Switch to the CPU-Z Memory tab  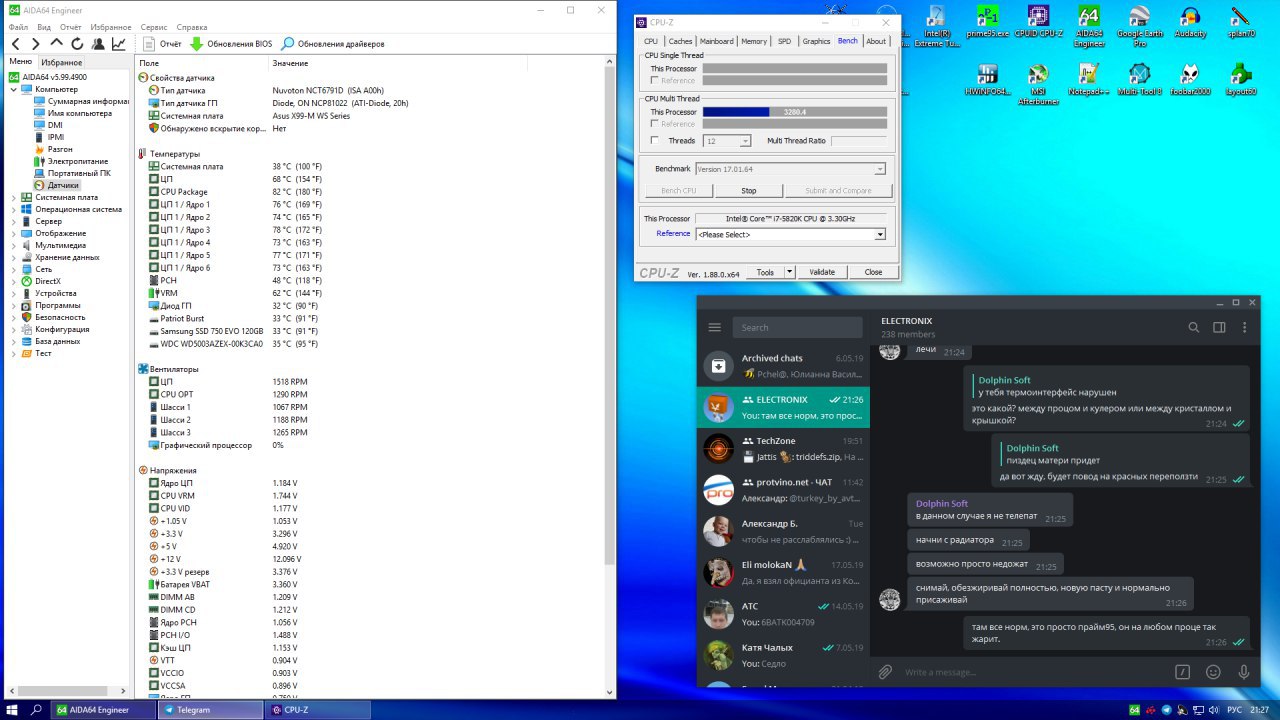click(754, 41)
